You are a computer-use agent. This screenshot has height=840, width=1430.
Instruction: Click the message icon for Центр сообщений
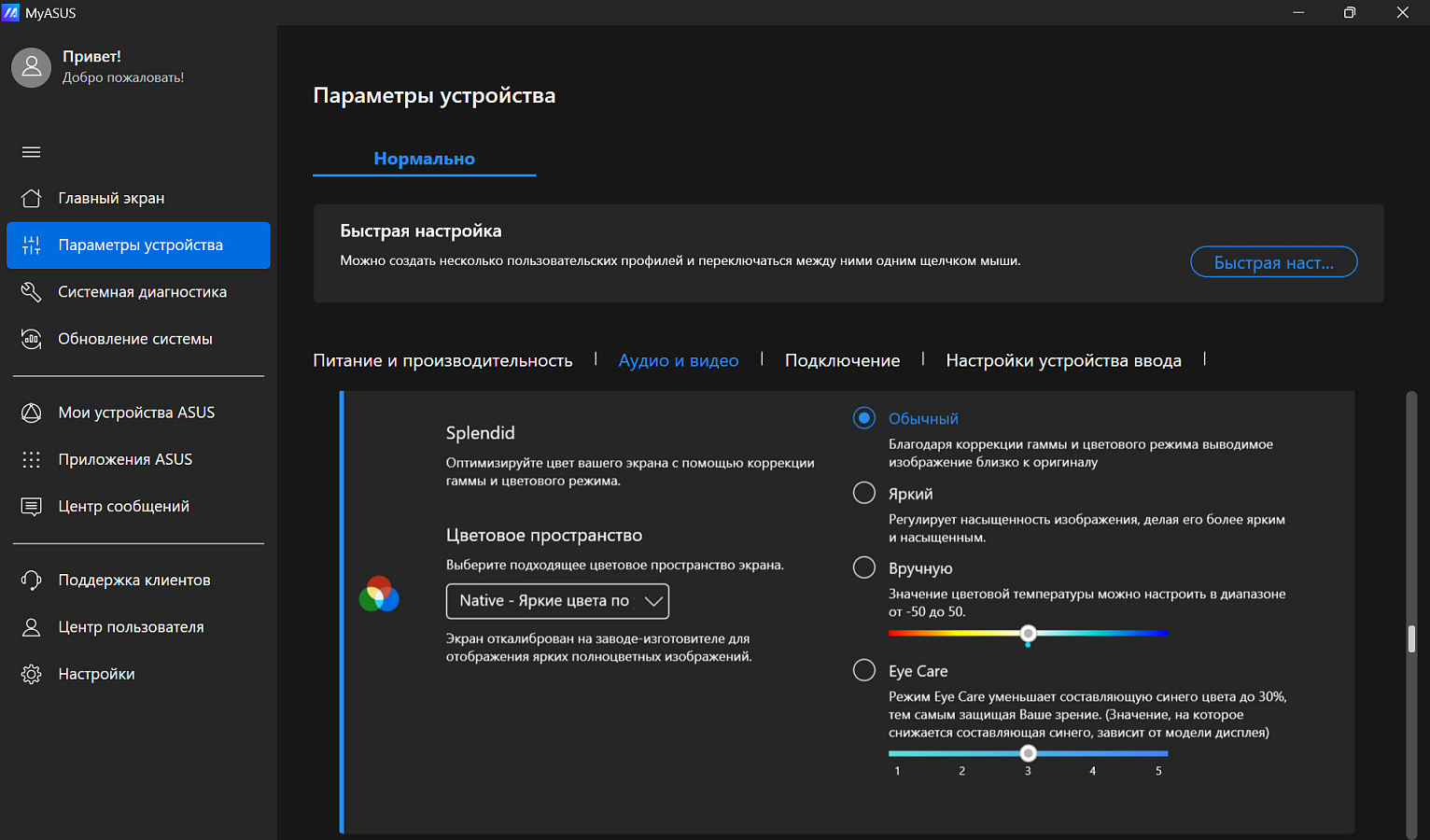click(x=31, y=506)
